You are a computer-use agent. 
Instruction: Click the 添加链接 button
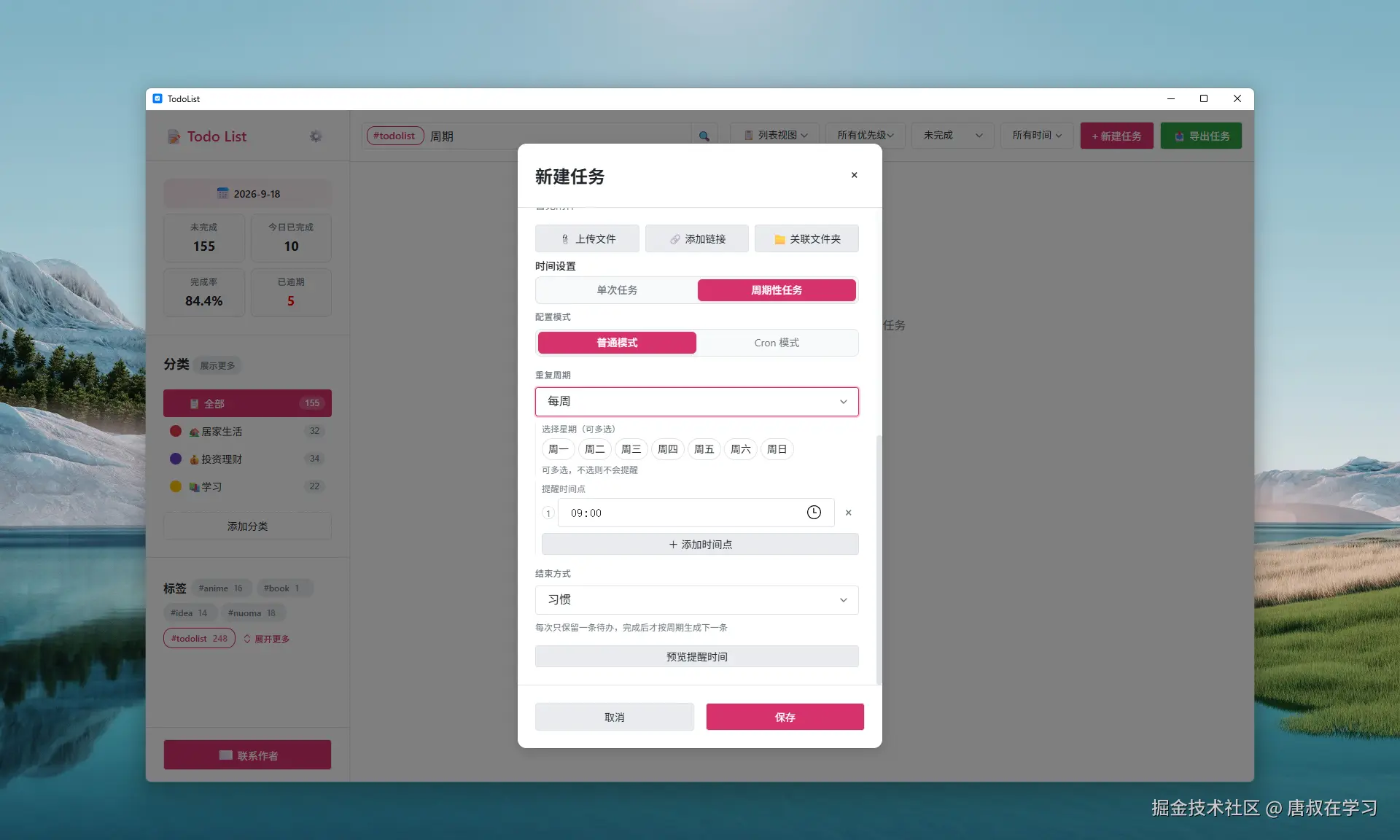pyautogui.click(x=697, y=239)
